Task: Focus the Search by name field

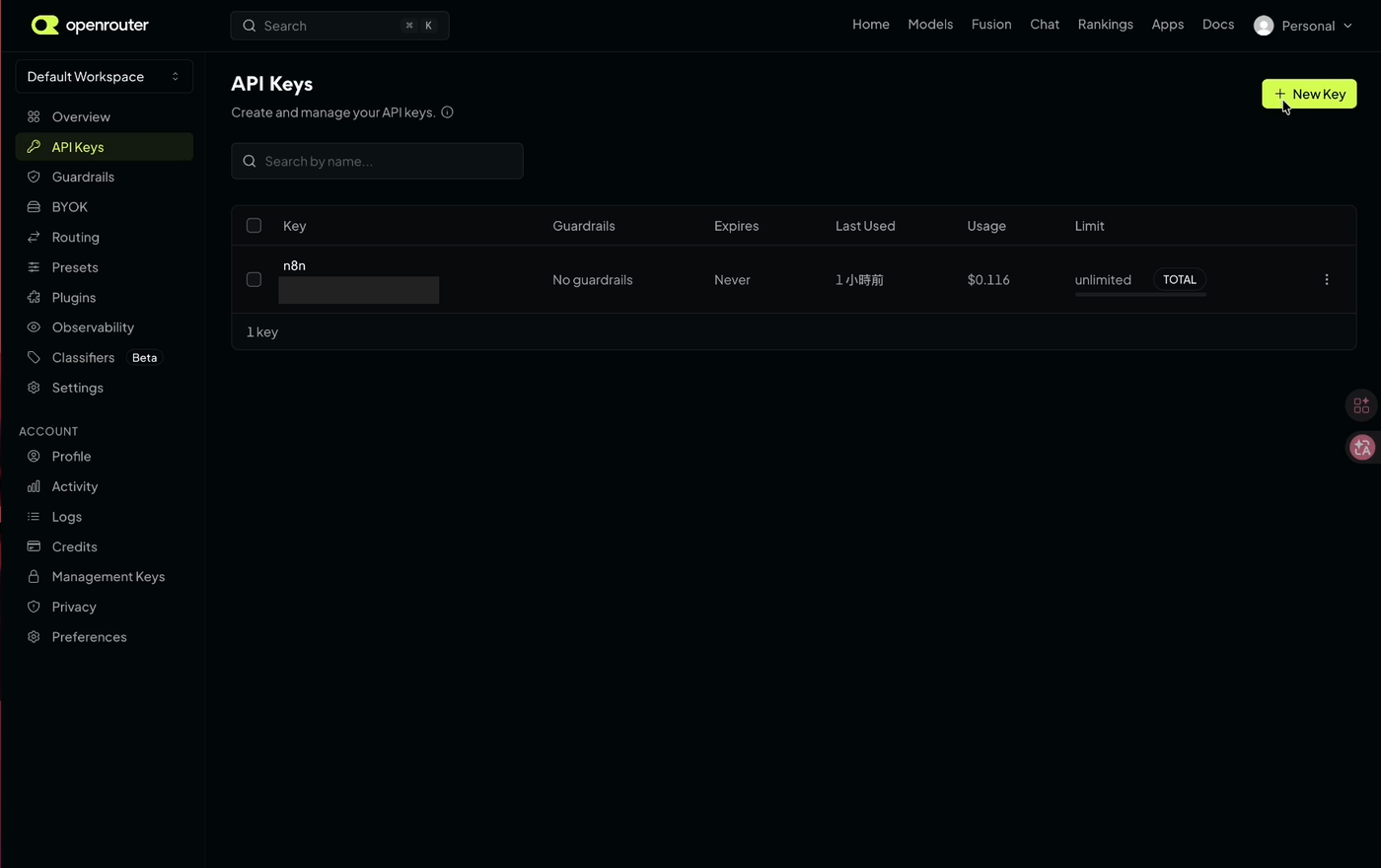Action: pos(377,161)
